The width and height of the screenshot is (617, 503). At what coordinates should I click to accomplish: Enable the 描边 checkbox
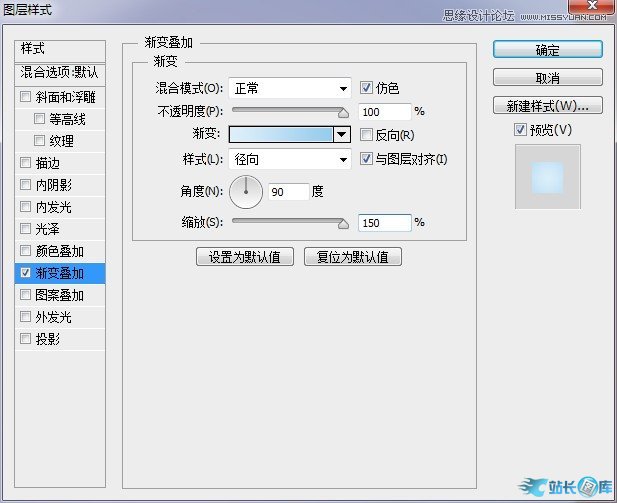(x=25, y=162)
